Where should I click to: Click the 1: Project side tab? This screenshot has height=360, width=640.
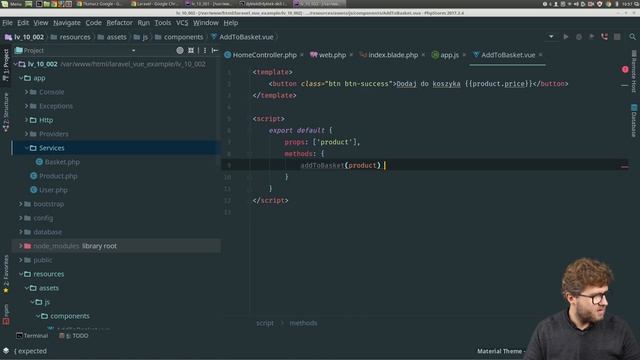(x=6, y=64)
